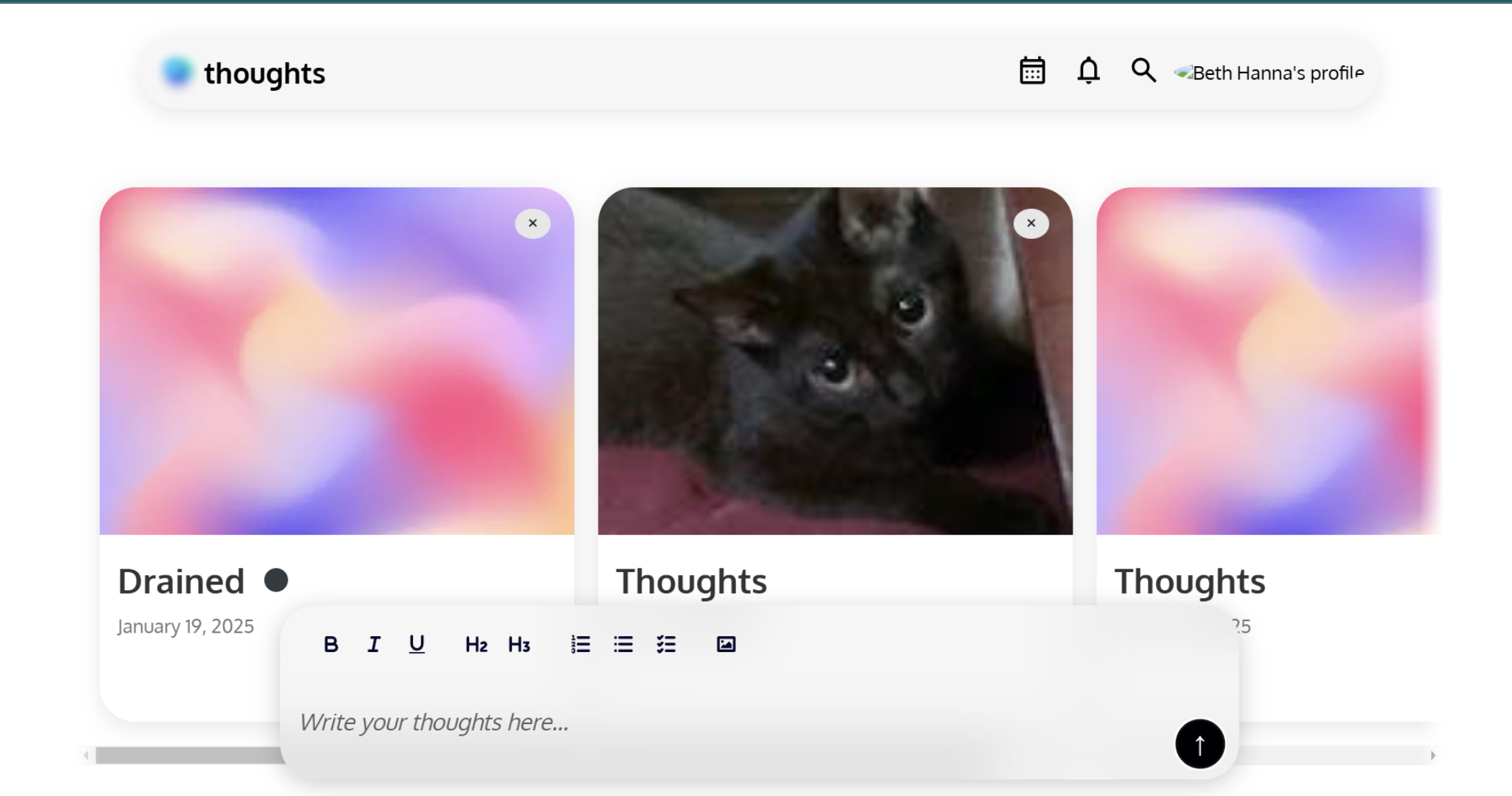The height and width of the screenshot is (796, 1512).
Task: Insert an image via editor toolbar
Action: pos(727,644)
